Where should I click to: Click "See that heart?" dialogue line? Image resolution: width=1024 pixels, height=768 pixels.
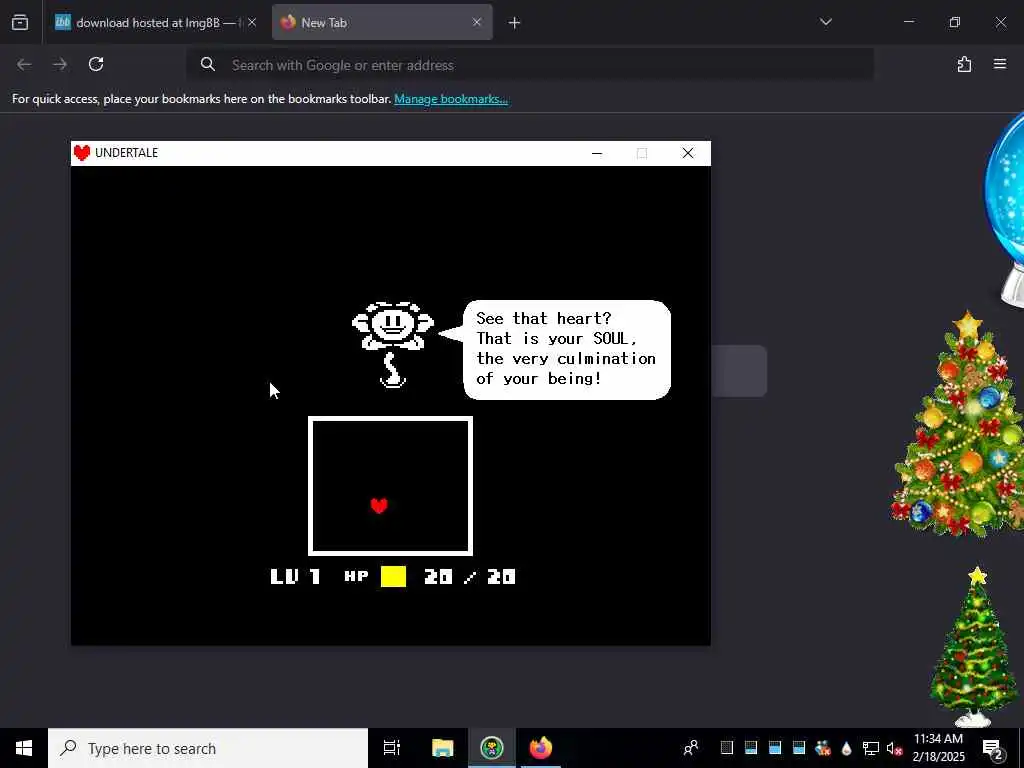pos(544,318)
